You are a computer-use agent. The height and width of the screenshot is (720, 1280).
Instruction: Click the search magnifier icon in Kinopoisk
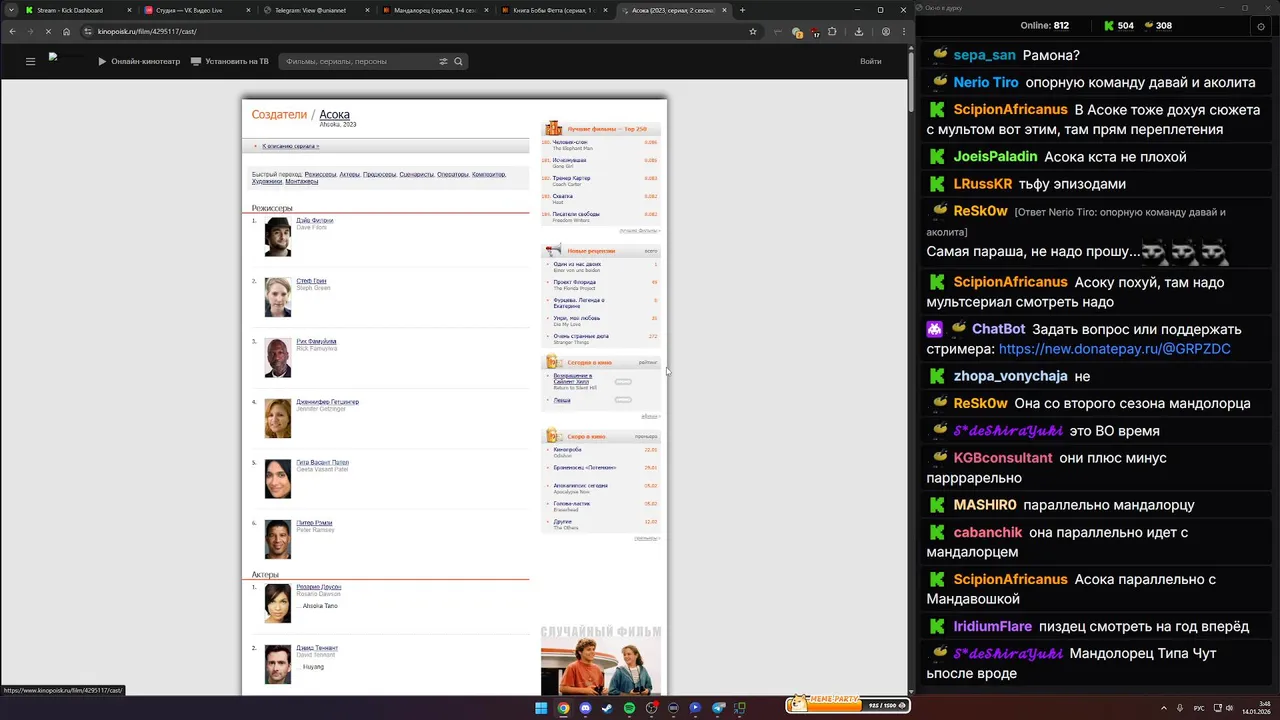pyautogui.click(x=459, y=61)
